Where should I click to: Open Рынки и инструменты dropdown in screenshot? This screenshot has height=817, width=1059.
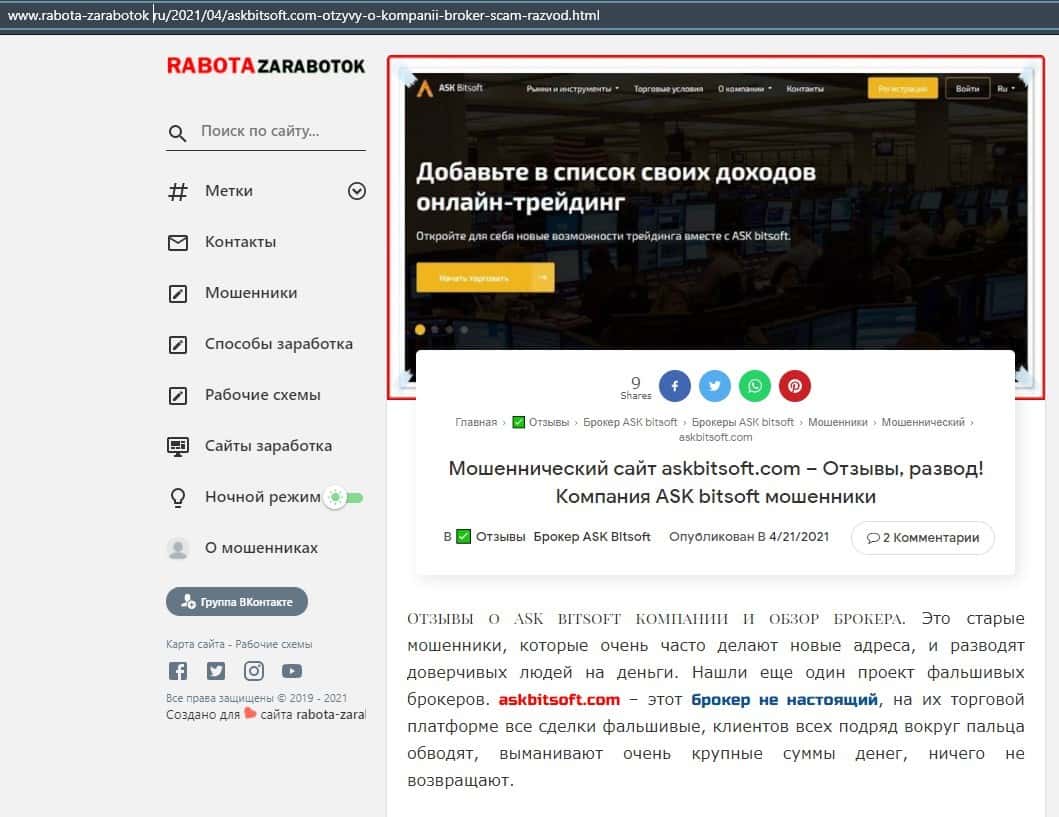(573, 88)
